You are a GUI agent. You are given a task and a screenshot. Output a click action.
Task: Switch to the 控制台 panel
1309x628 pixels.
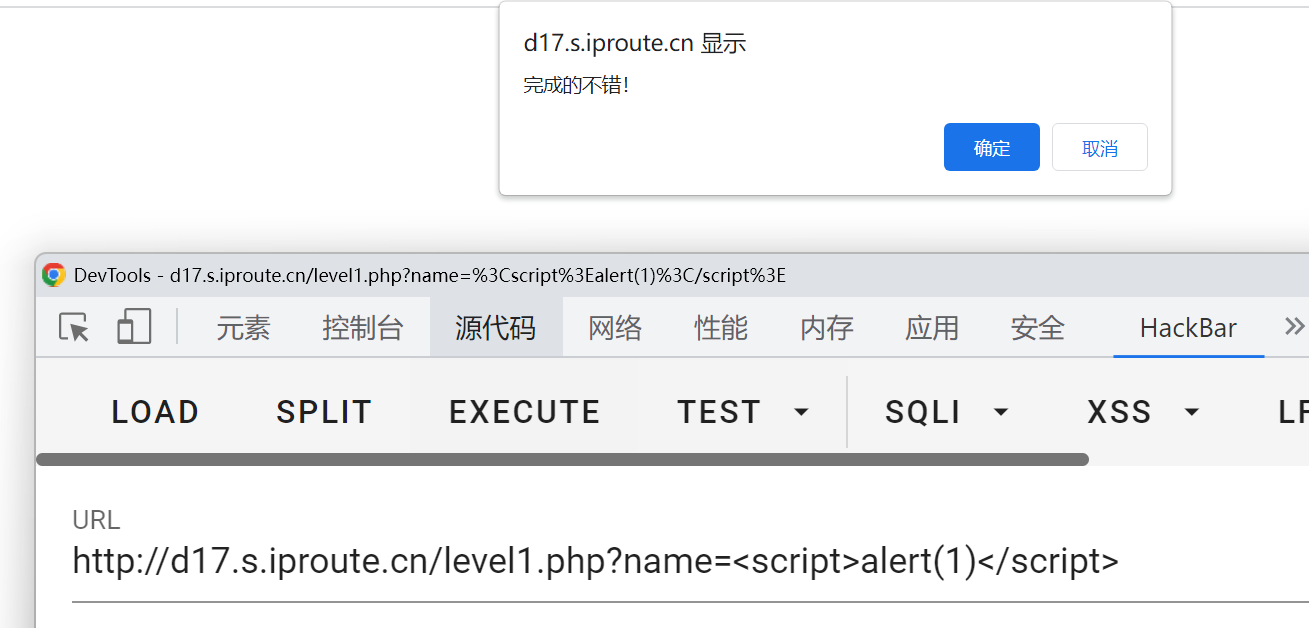(x=363, y=326)
